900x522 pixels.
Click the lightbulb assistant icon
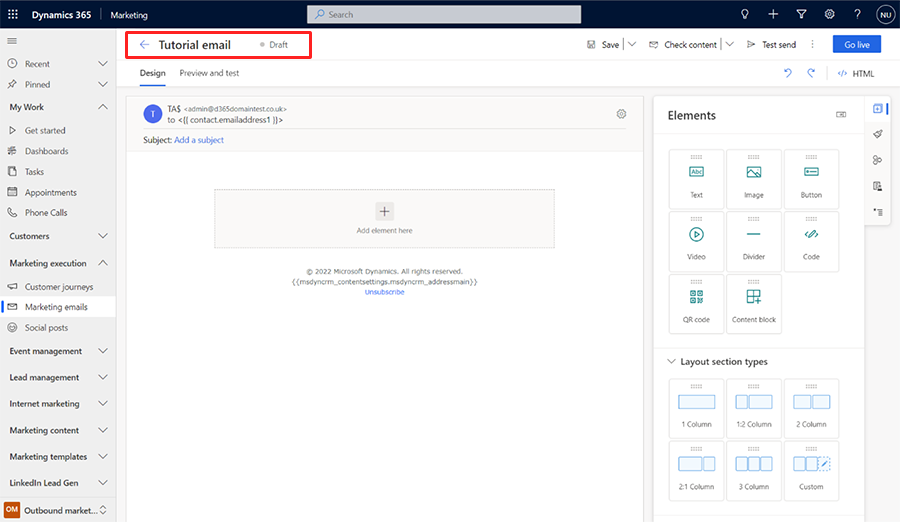(x=744, y=14)
